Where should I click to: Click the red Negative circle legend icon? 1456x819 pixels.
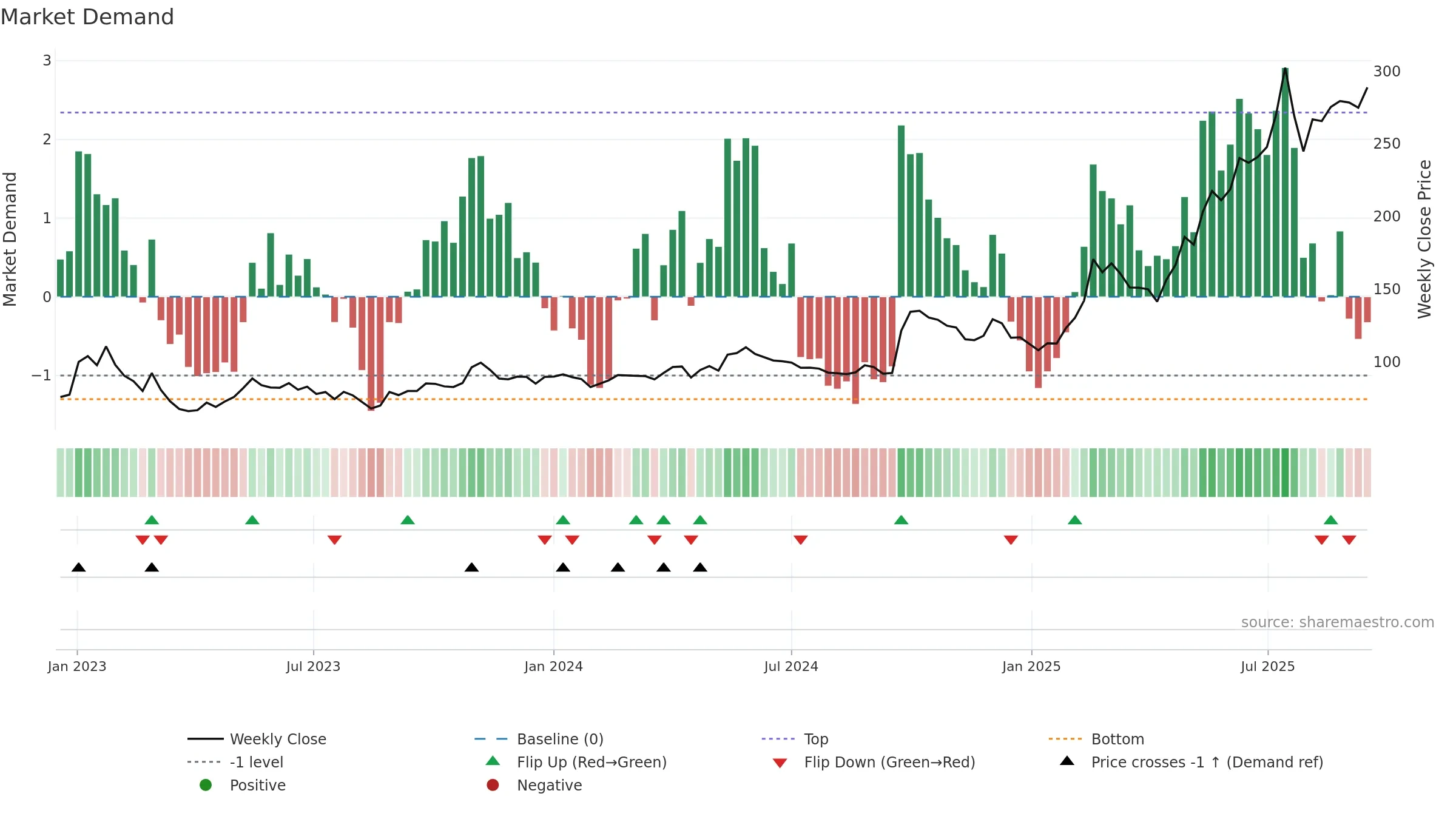493,785
